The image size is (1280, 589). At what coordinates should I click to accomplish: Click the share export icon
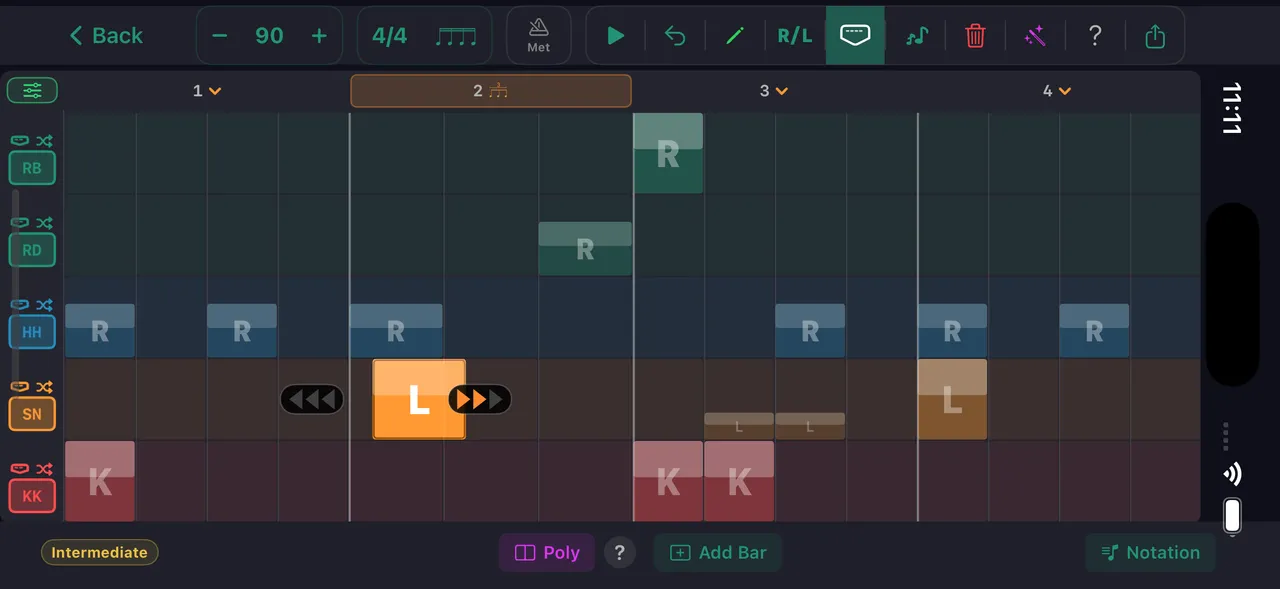(1155, 36)
